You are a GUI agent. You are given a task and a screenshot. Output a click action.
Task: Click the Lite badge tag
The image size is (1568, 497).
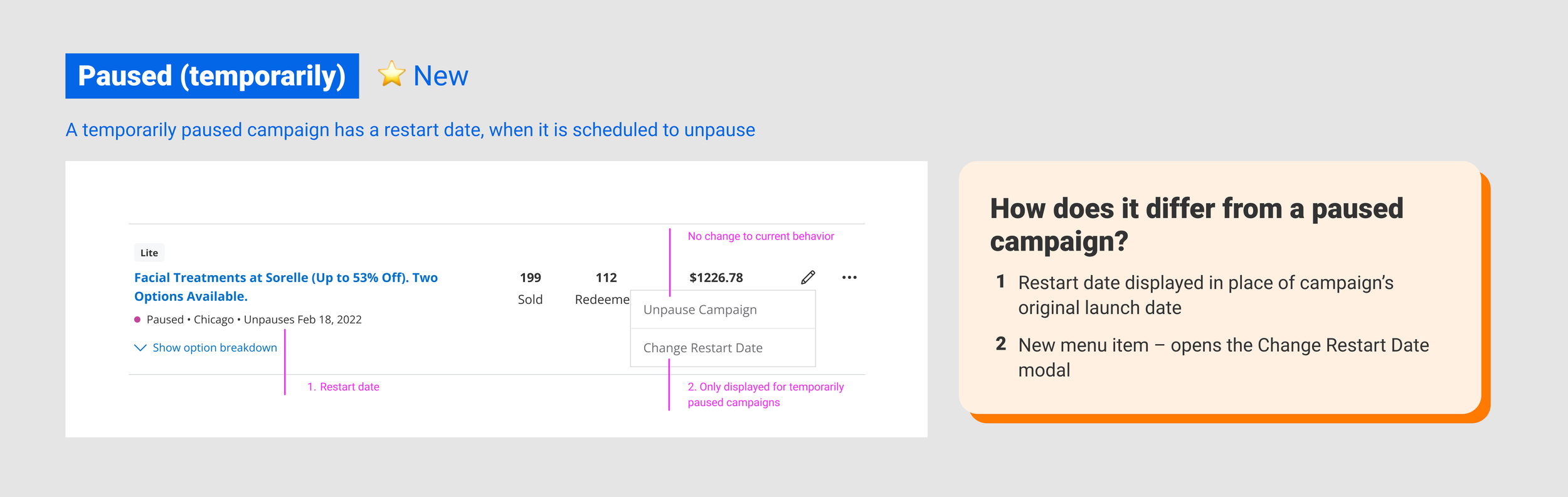tap(149, 253)
